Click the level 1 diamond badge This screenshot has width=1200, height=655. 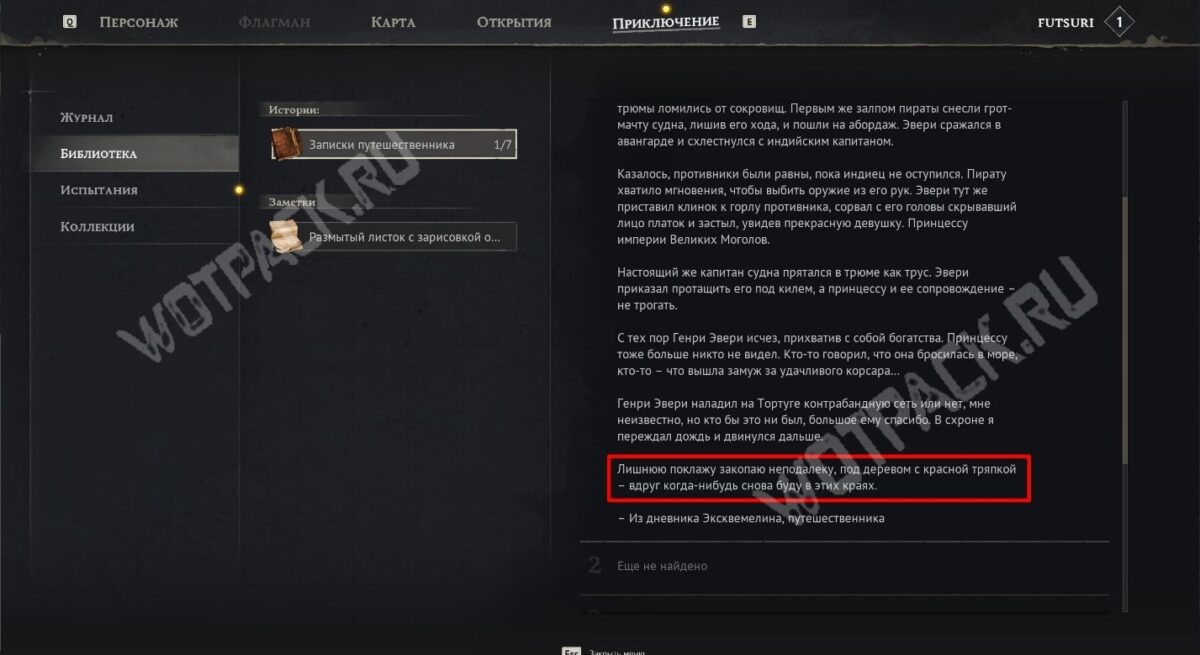1118,21
